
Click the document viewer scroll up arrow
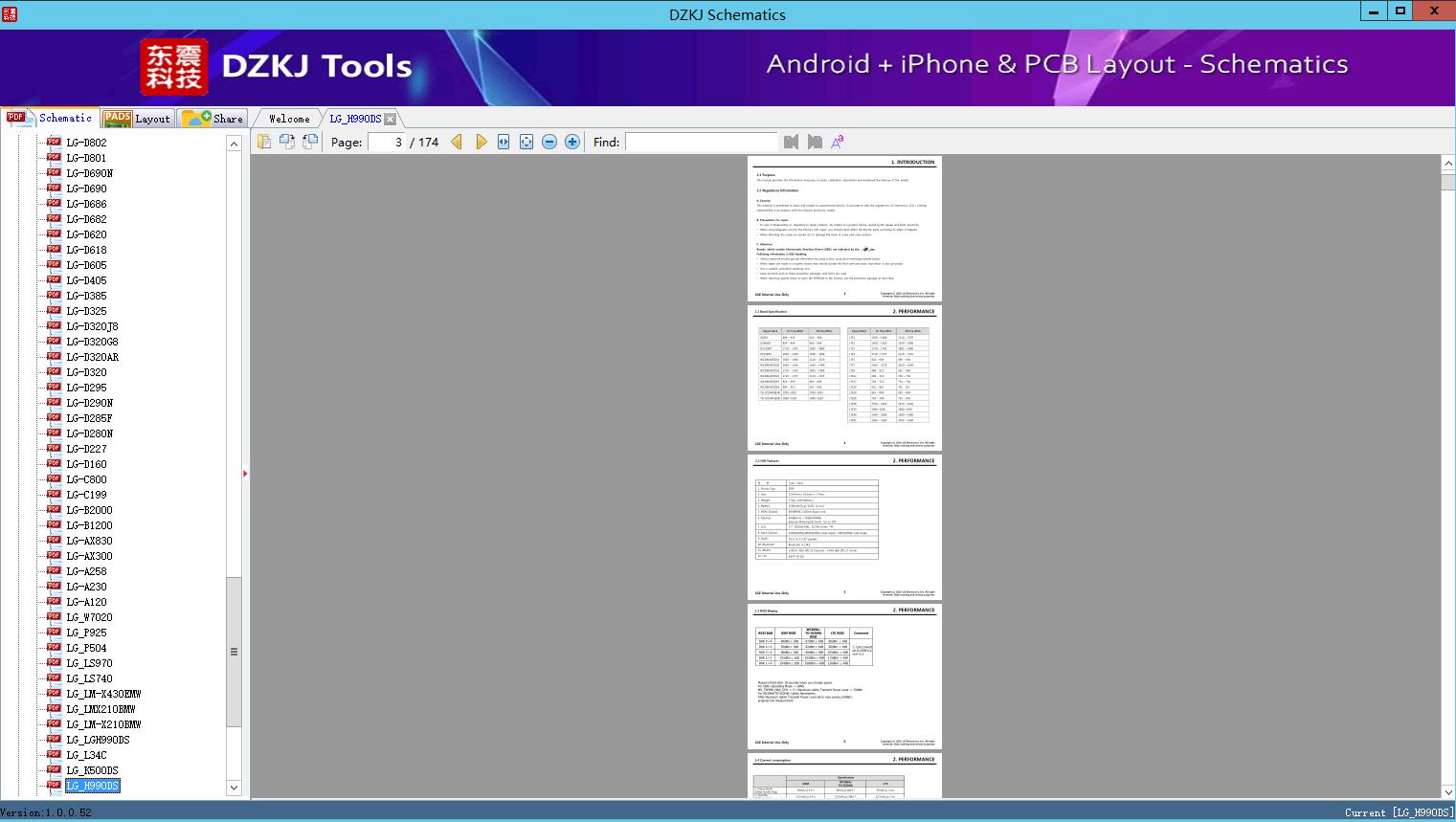pos(1448,164)
